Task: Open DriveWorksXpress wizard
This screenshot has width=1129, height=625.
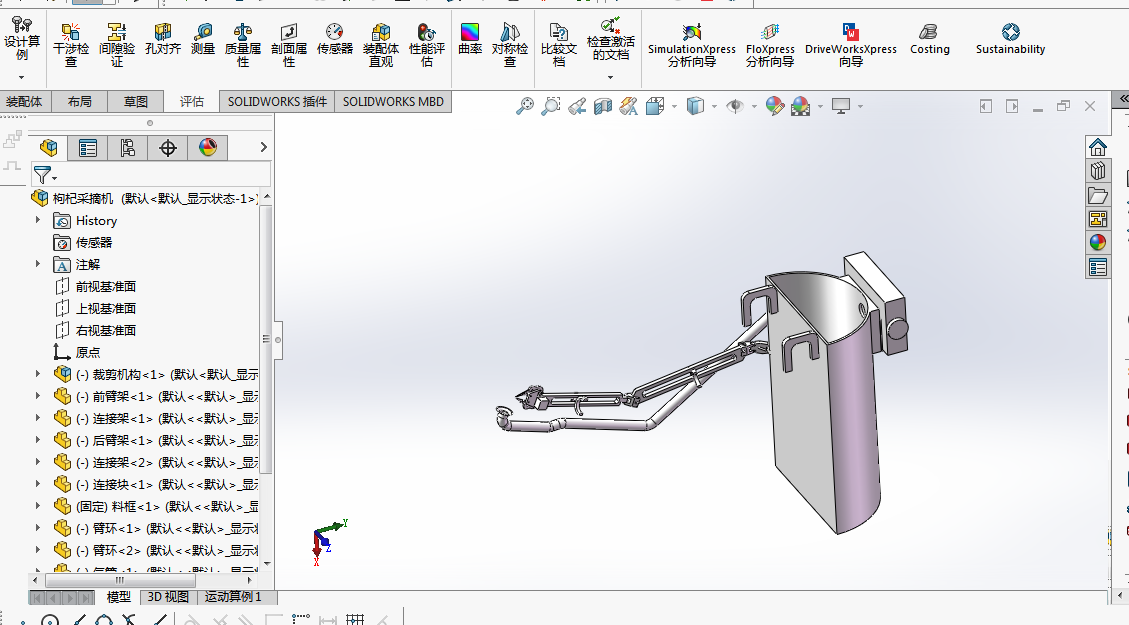Action: tap(851, 44)
